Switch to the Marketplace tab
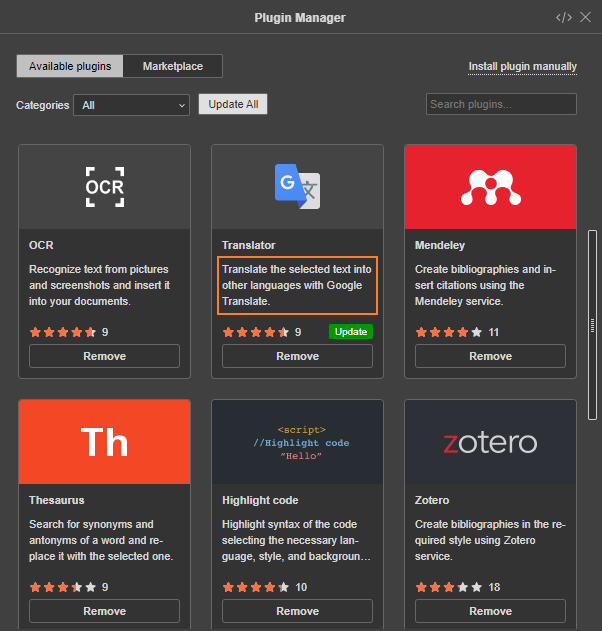 (x=173, y=66)
